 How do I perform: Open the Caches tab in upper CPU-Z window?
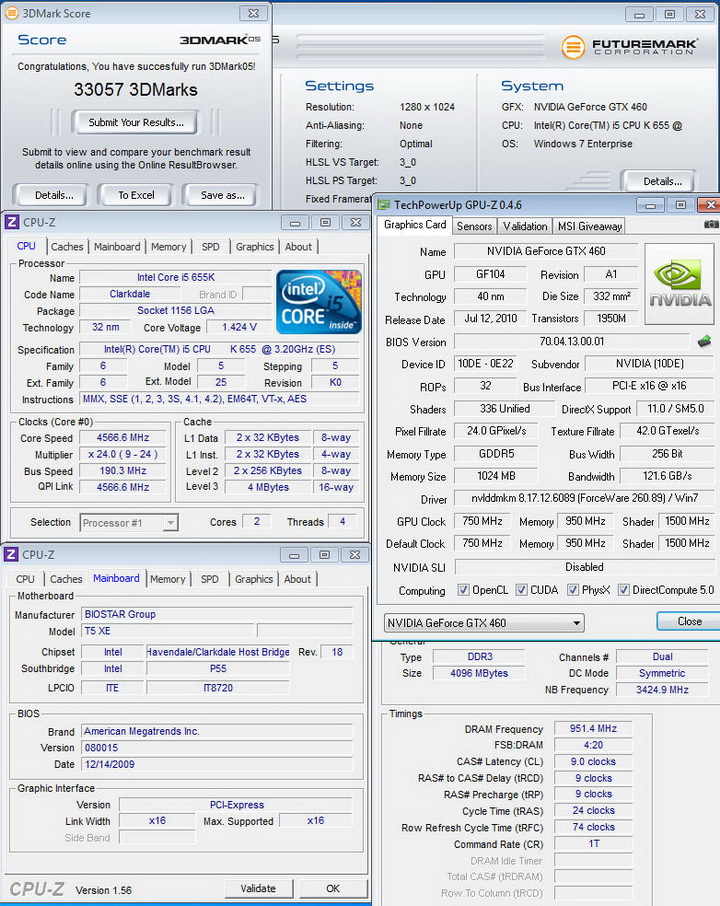point(67,247)
